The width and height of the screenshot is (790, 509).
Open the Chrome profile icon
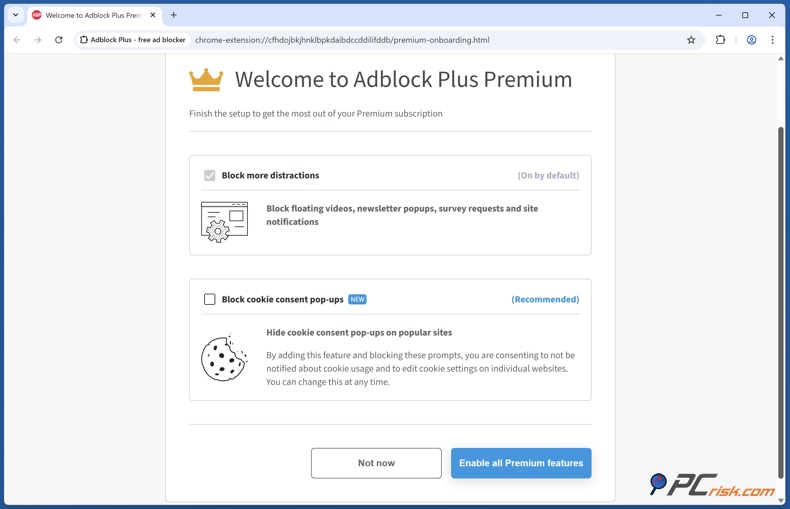751,40
